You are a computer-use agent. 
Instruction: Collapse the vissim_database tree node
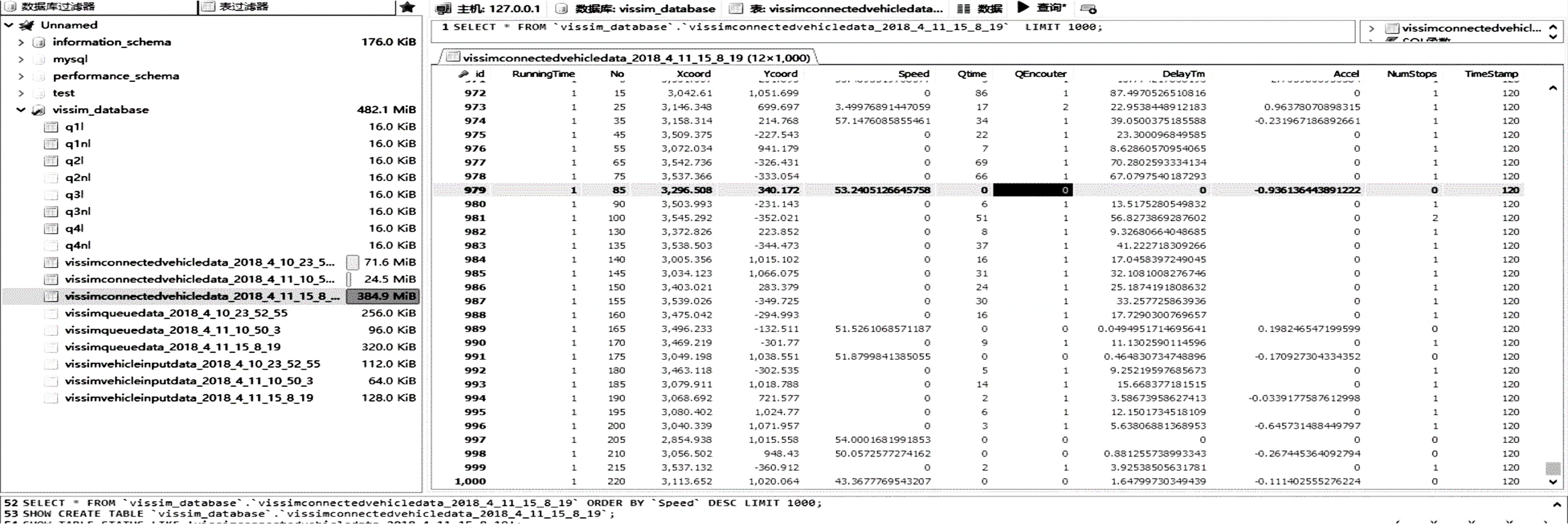click(21, 110)
